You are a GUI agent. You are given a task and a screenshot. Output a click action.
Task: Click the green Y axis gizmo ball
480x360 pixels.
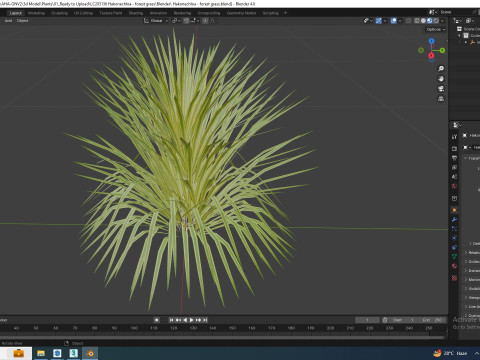442,50
